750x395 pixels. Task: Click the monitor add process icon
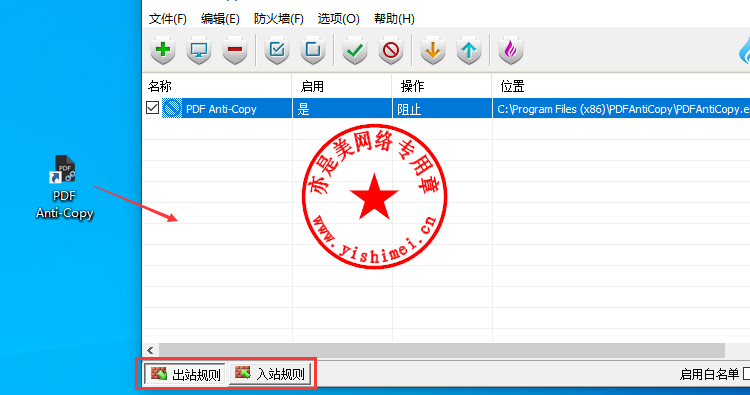(199, 50)
